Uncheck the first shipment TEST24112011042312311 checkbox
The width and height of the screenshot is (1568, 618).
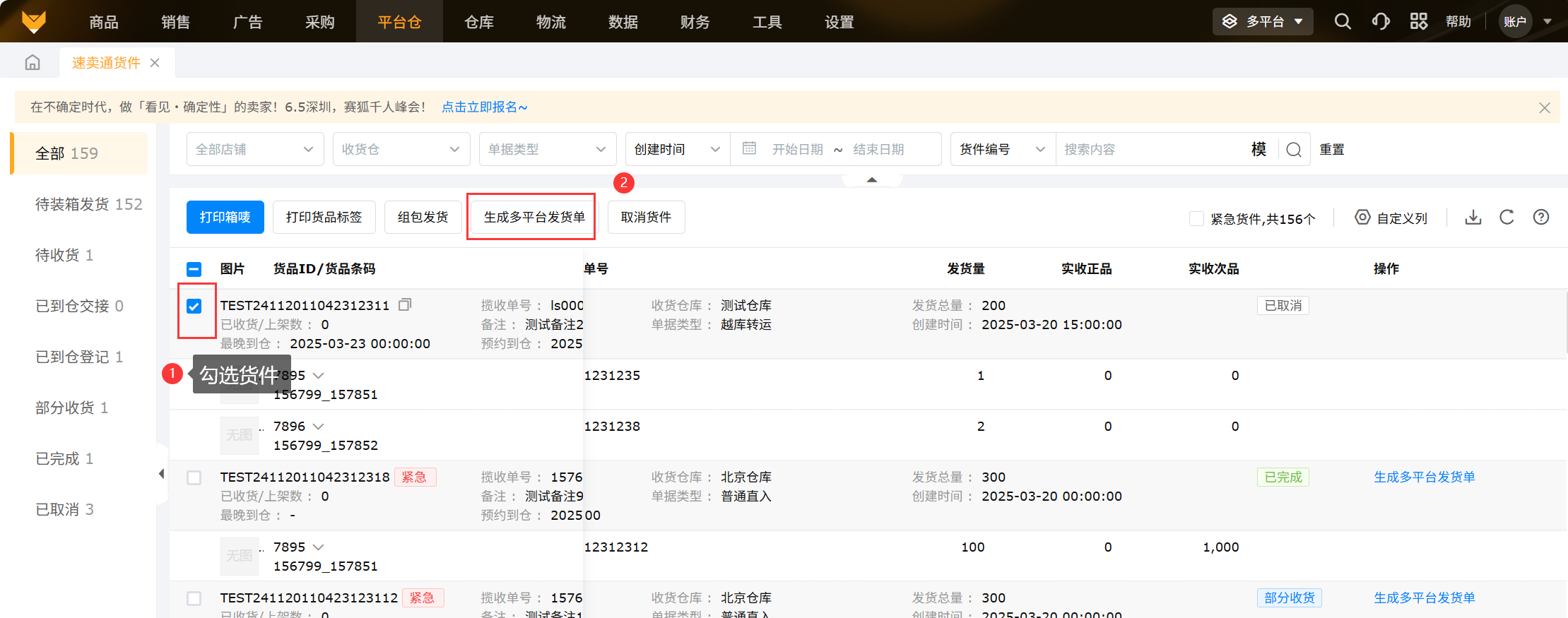pos(194,306)
